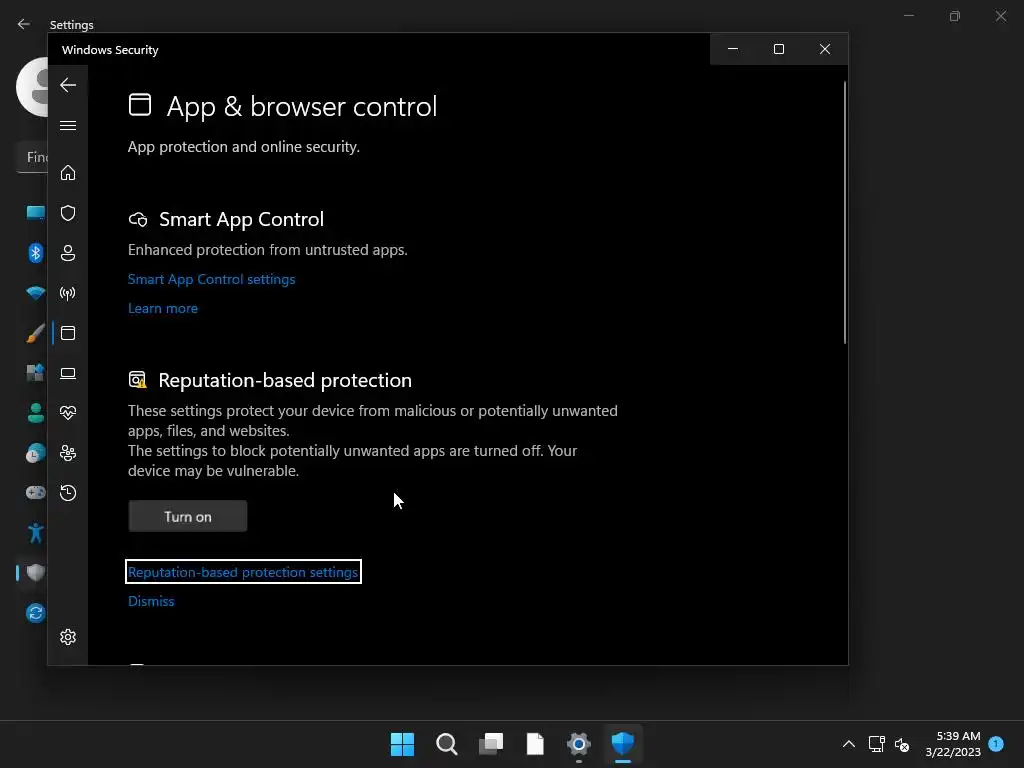Image resolution: width=1024 pixels, height=768 pixels.
Task: Open Windows Security settings gear
Action: 68,637
